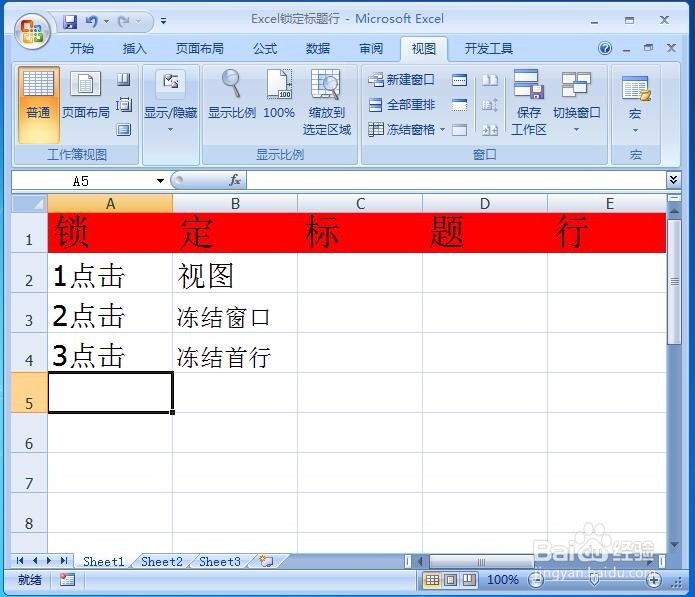Click zoom in plus button
This screenshot has width=695, height=597.
pos(654,580)
